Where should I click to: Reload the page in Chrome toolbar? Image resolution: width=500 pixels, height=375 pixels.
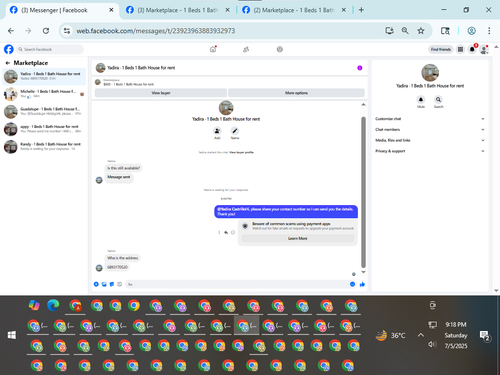point(46,31)
